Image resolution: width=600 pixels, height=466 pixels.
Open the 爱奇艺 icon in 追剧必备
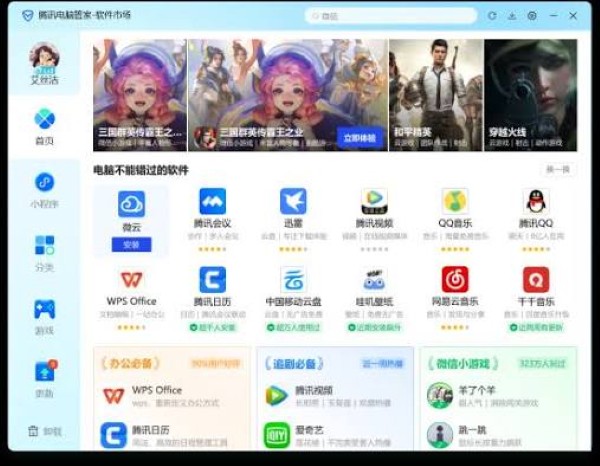pyautogui.click(x=277, y=435)
